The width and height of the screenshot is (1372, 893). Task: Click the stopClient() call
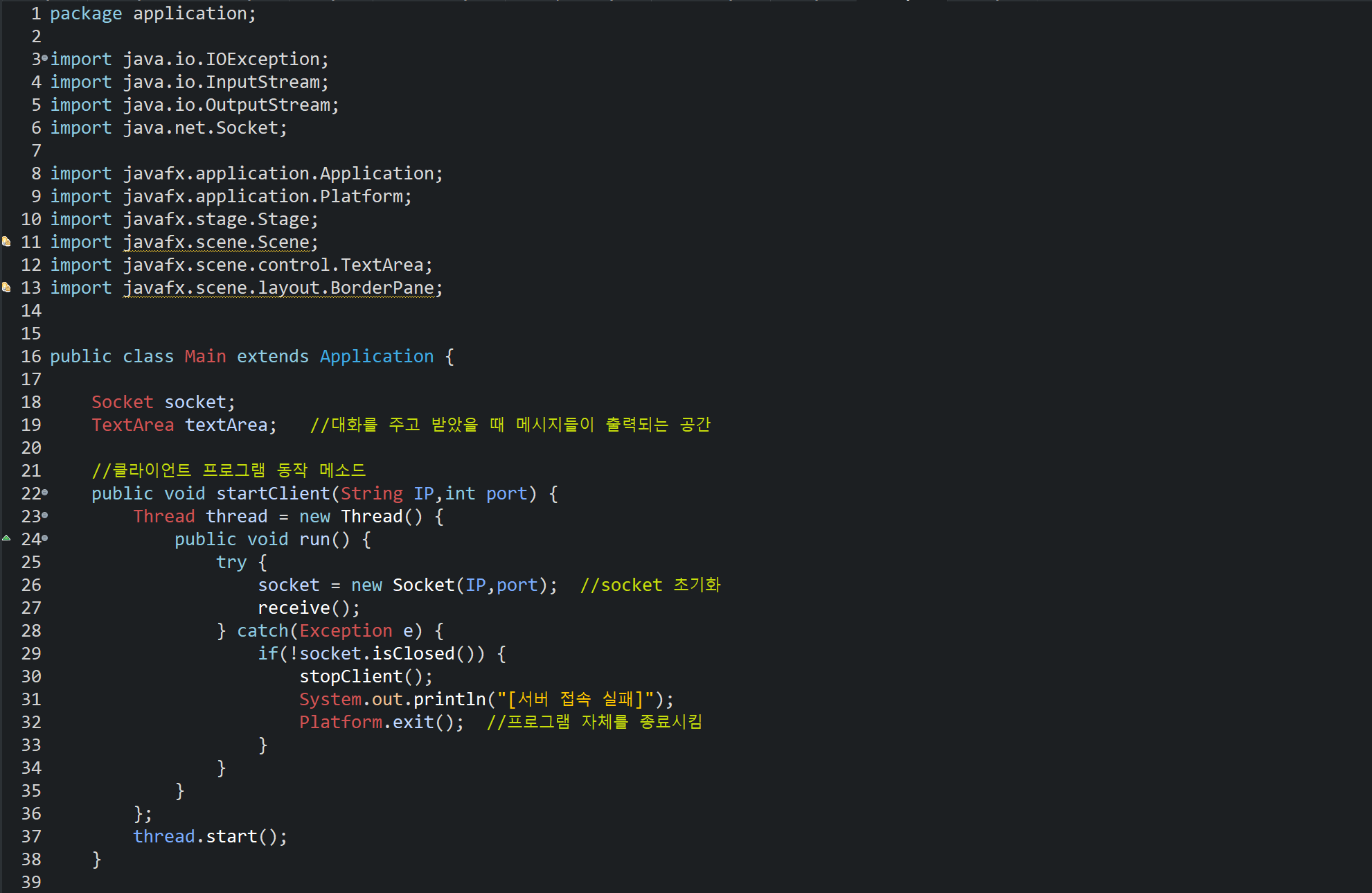tap(351, 677)
